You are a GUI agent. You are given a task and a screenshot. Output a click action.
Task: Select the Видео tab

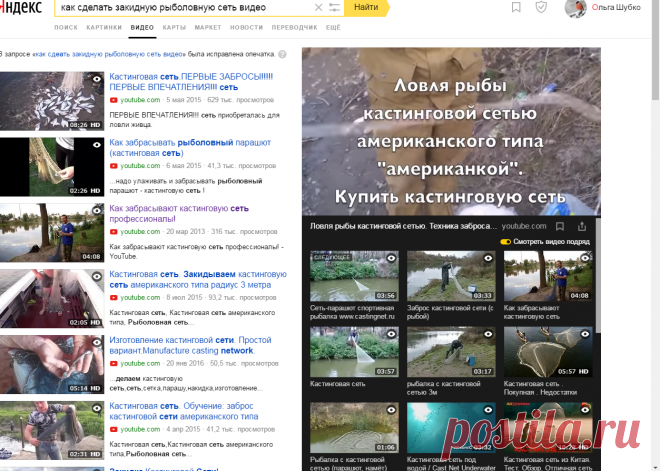point(142,27)
